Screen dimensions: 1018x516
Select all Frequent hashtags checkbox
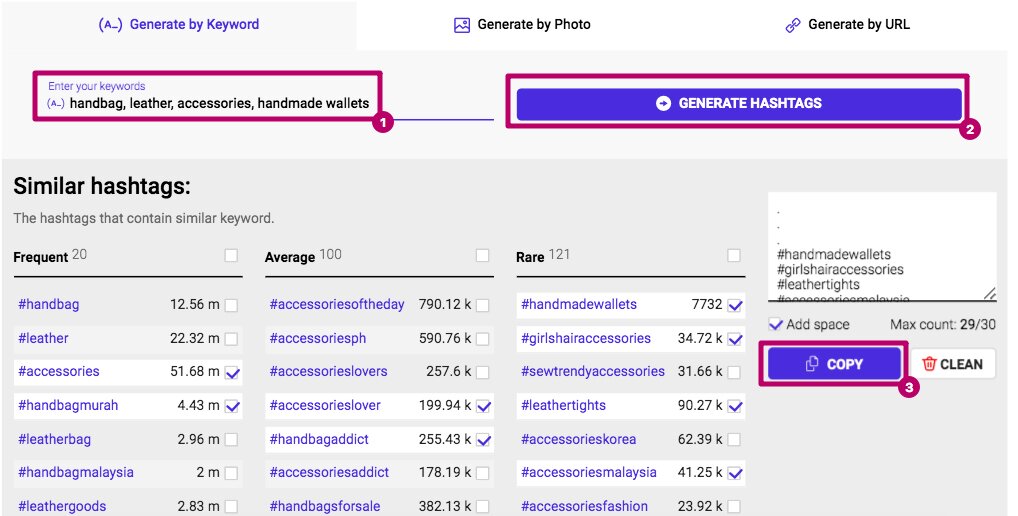(x=232, y=256)
